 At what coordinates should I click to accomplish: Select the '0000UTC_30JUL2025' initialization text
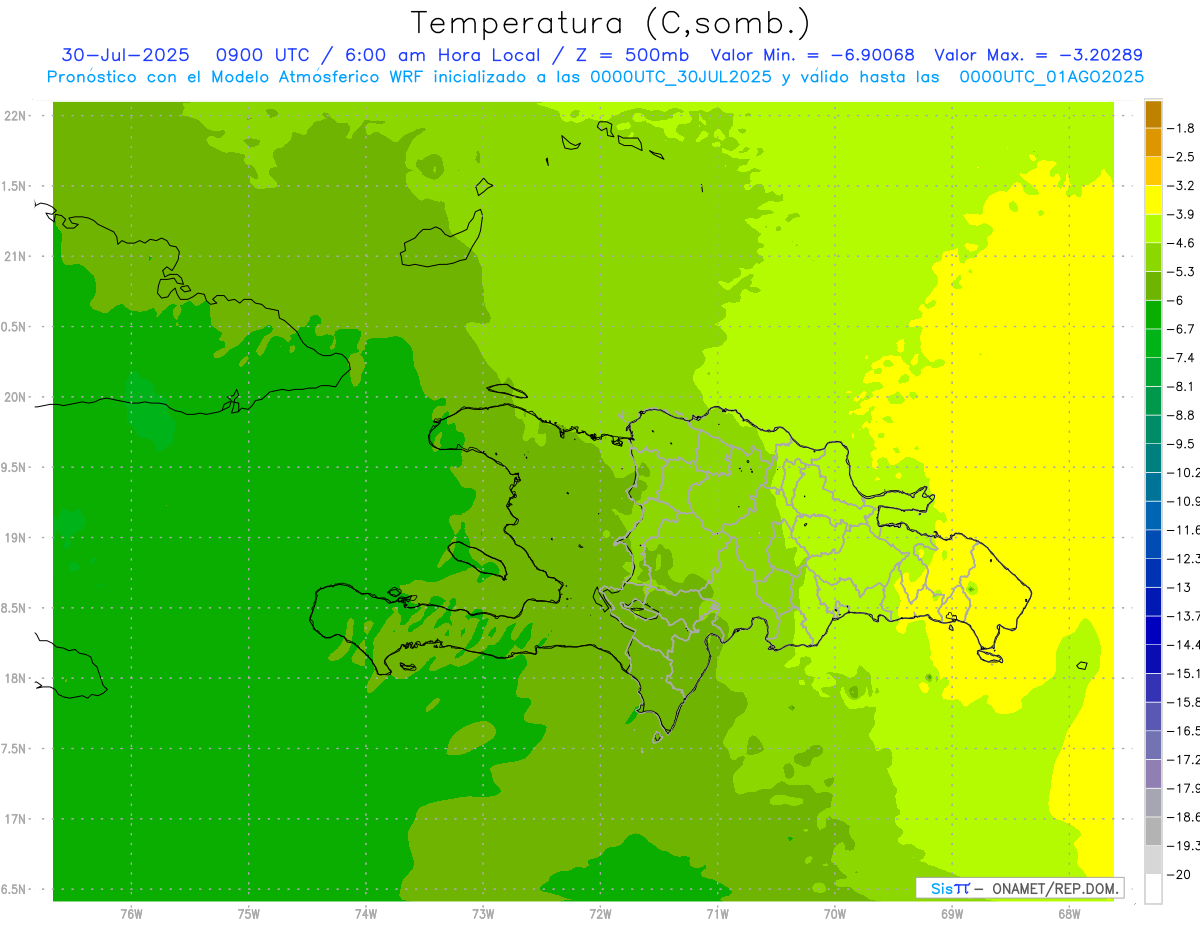click(x=681, y=76)
